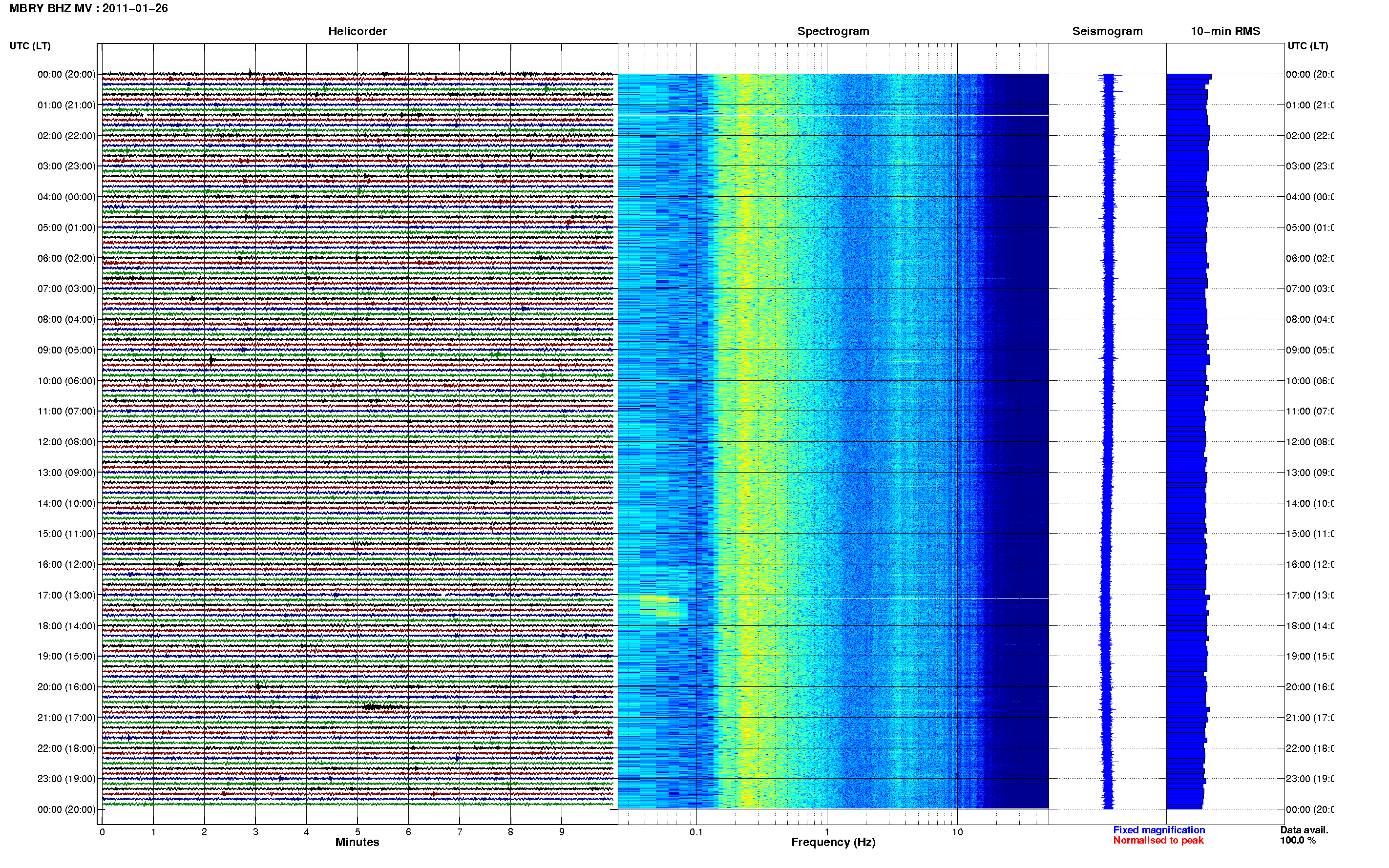
Task: Select the left 05:00 (01:00) time label
Action: pos(66,227)
